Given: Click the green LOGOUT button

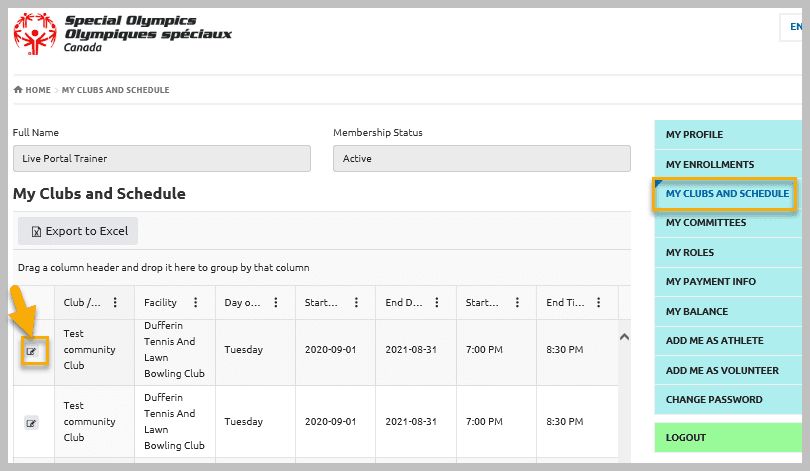Looking at the screenshot, I should (x=728, y=437).
